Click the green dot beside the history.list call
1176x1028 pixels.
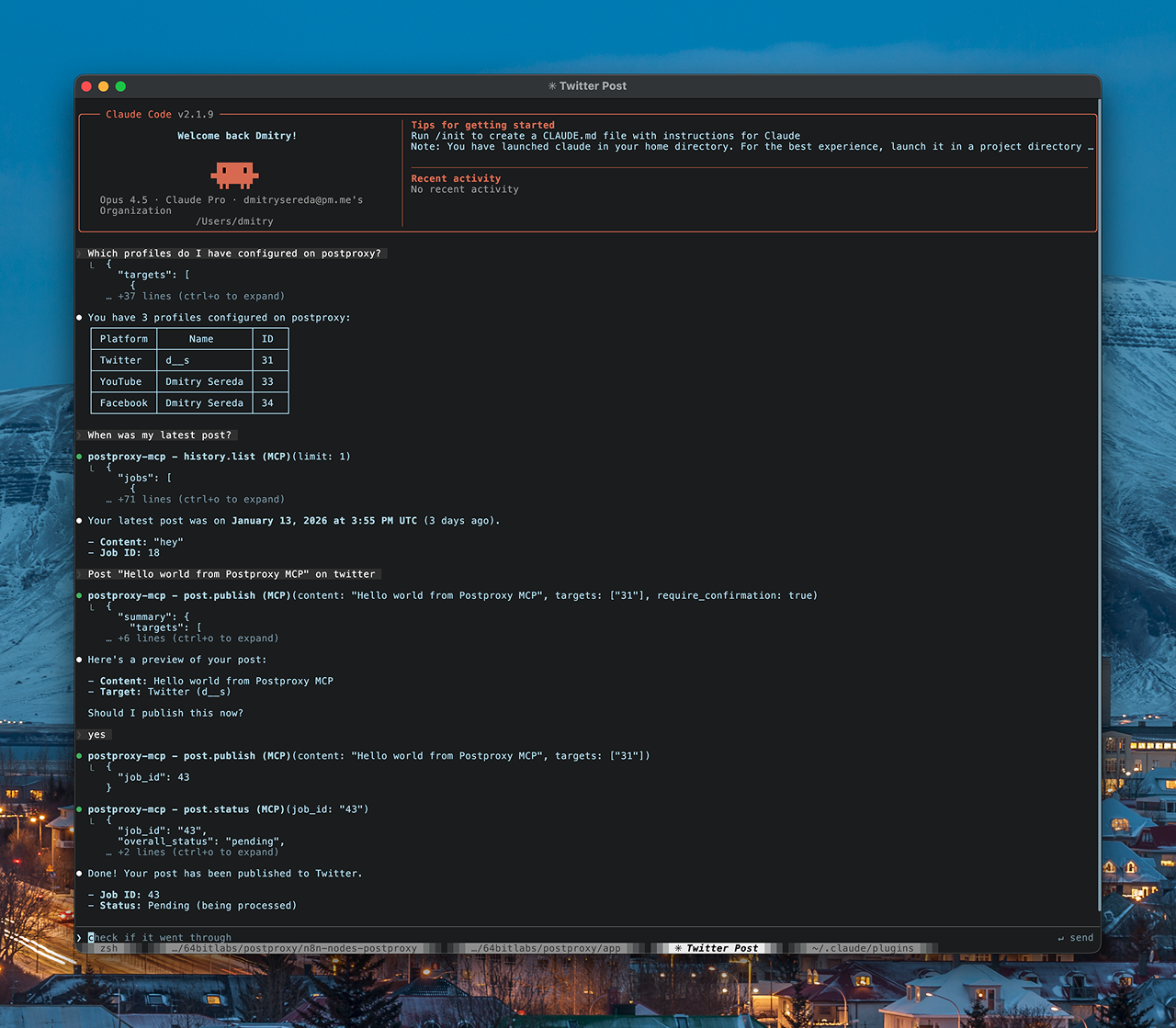click(78, 456)
